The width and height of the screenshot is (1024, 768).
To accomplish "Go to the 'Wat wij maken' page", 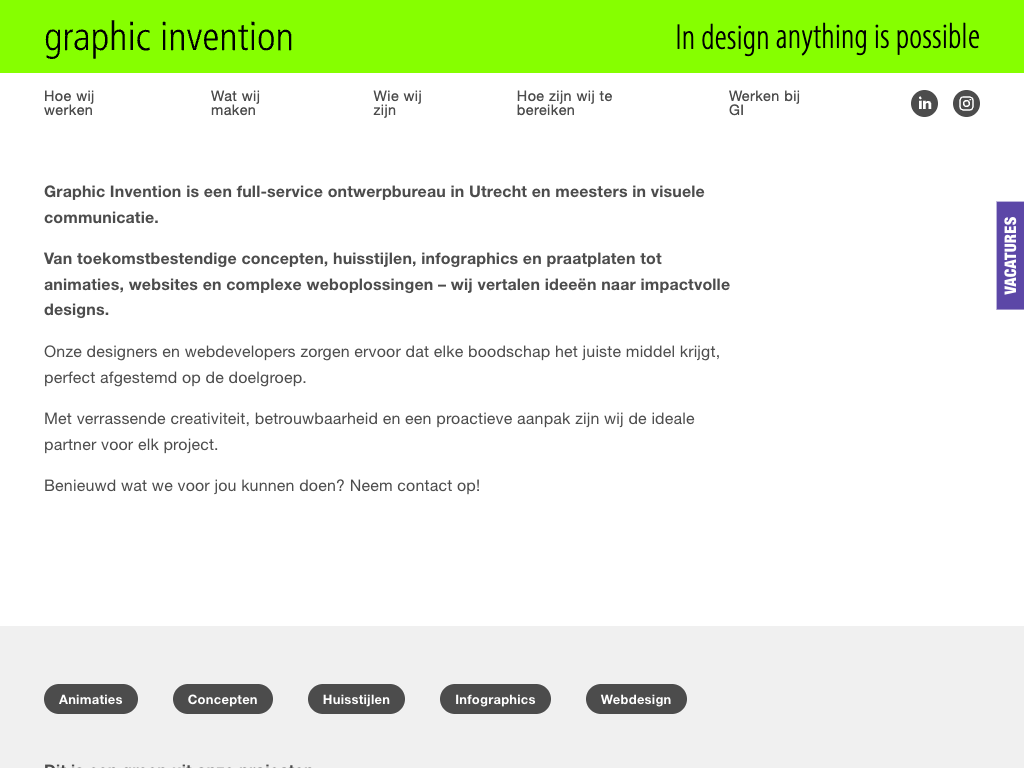I will [x=235, y=103].
